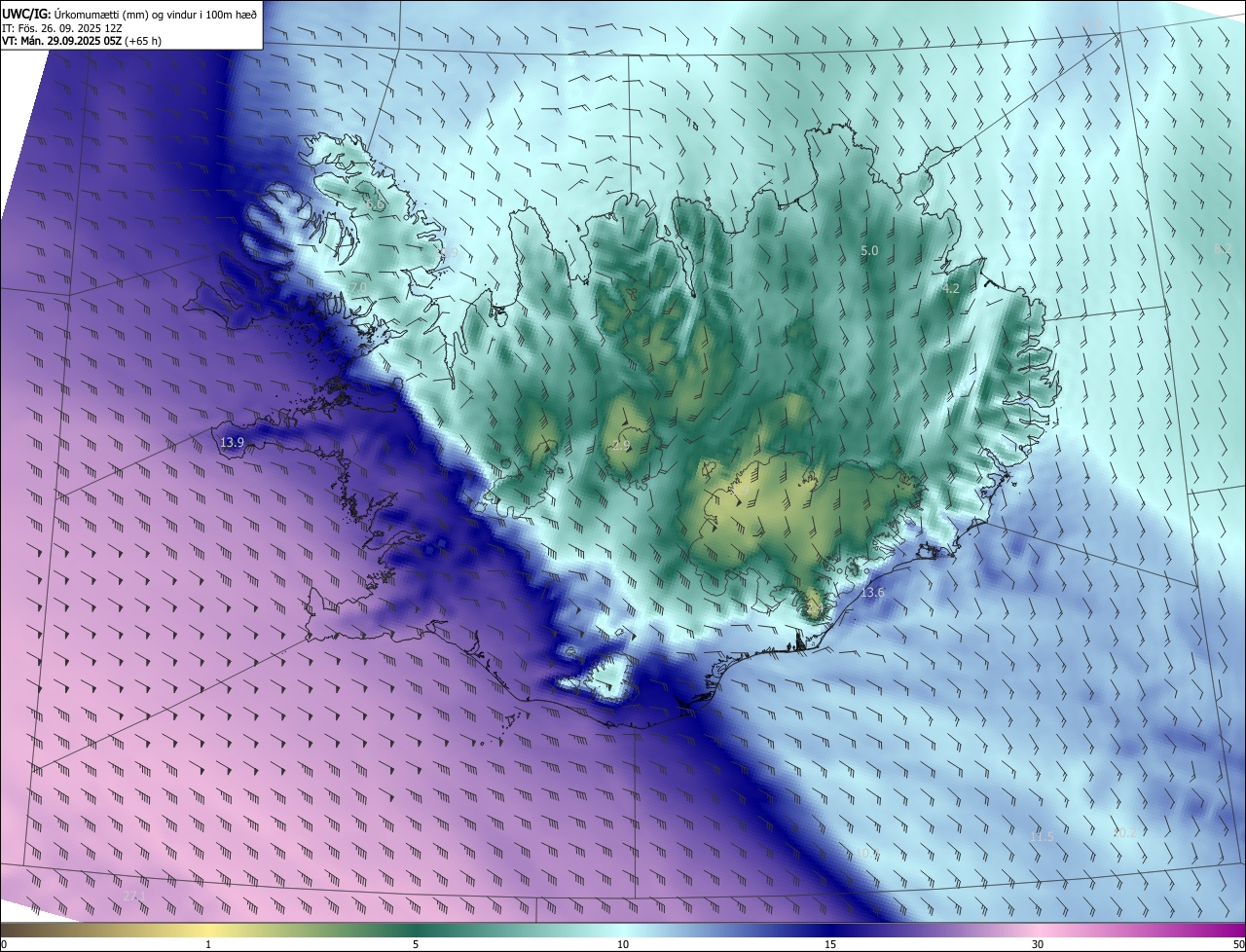The image size is (1246, 952).
Task: Click the 13.9 value label
Action: (232, 442)
